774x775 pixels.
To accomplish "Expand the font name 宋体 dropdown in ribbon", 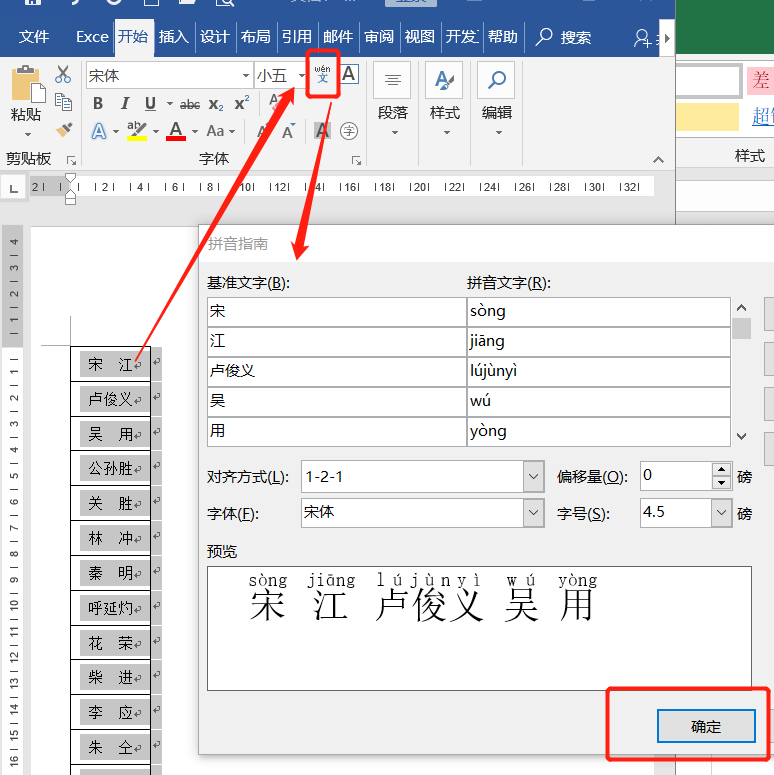I will [246, 76].
